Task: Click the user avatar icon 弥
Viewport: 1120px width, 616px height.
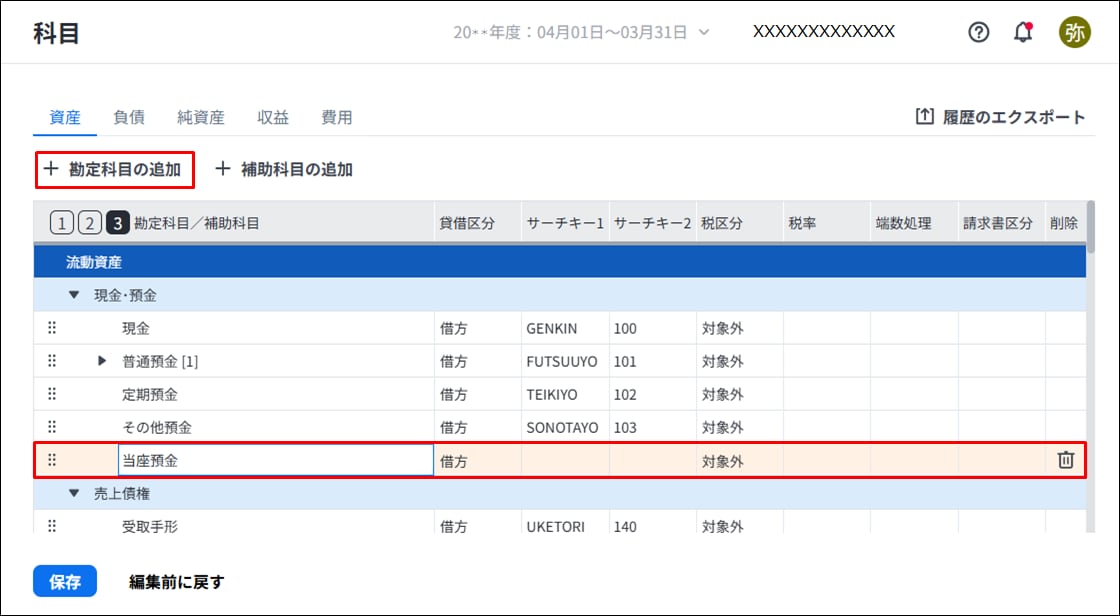Action: click(x=1074, y=32)
